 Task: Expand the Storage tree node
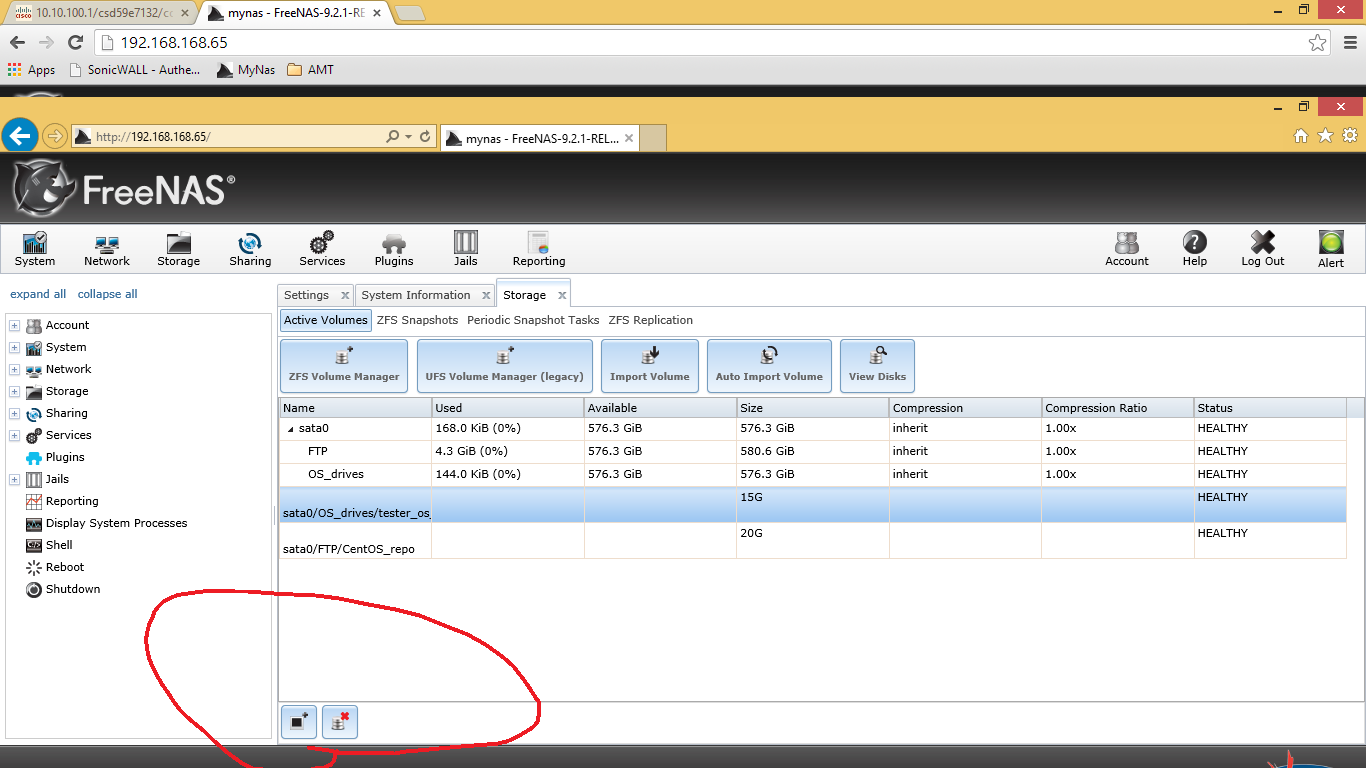click(x=14, y=391)
